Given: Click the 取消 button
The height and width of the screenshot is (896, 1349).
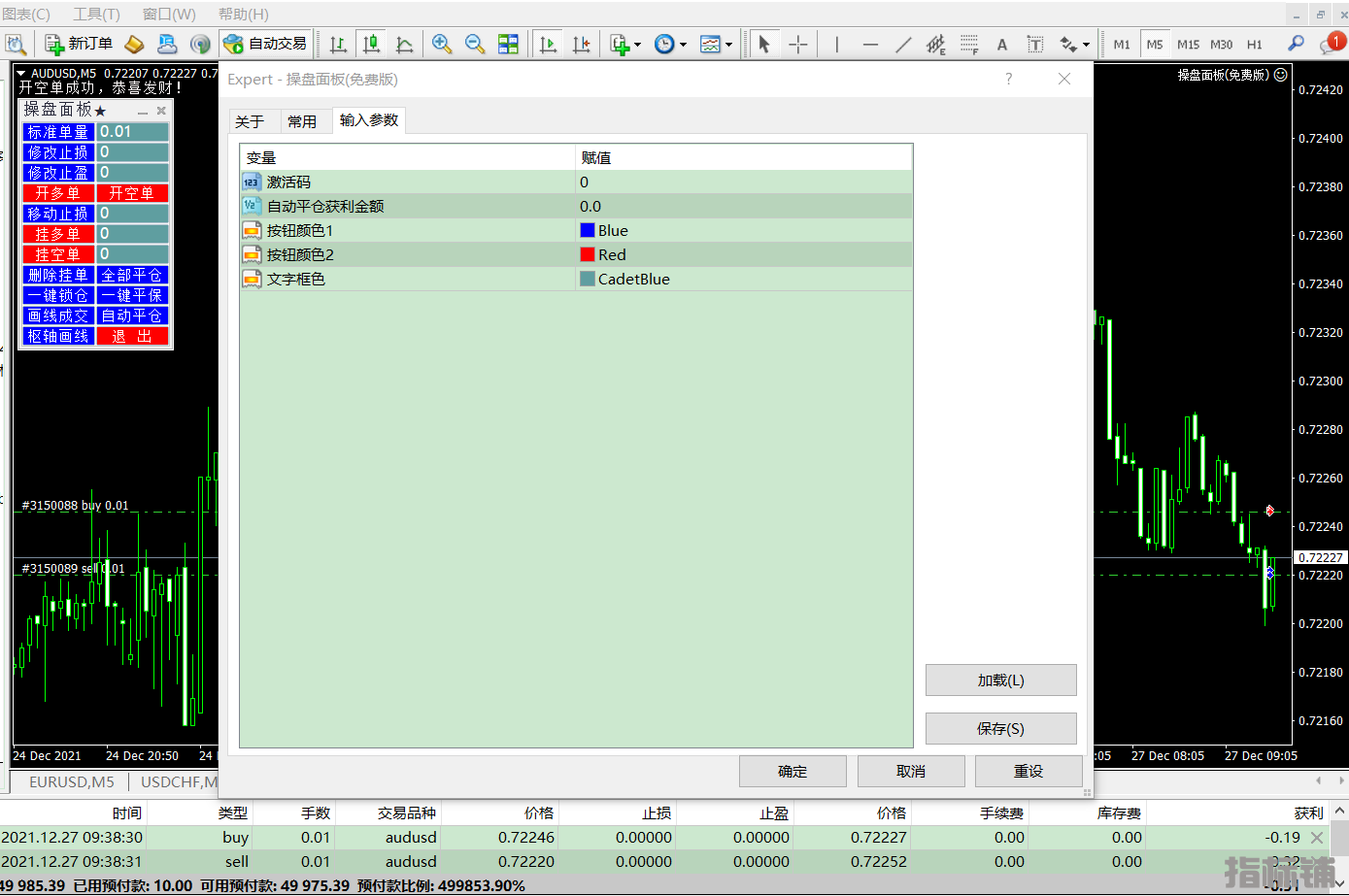Looking at the screenshot, I should pos(911,772).
